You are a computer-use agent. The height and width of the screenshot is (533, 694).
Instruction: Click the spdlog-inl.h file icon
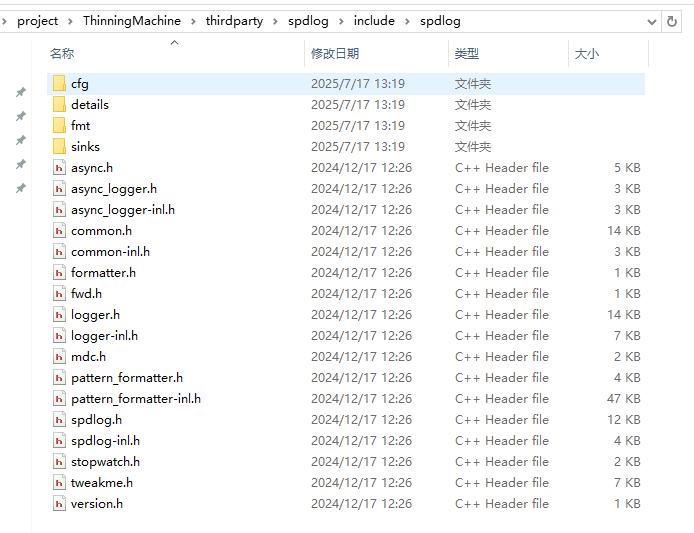59,440
